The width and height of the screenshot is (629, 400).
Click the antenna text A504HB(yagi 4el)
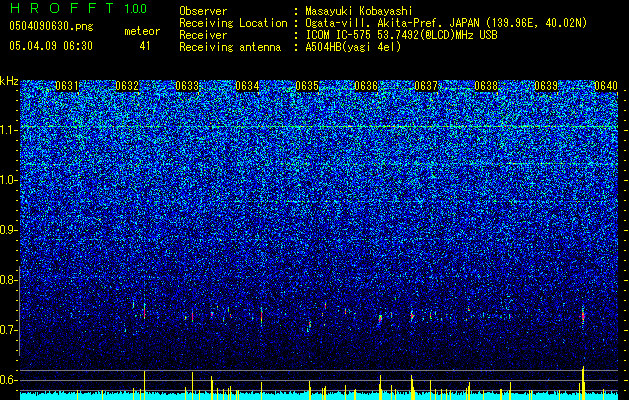(353, 47)
